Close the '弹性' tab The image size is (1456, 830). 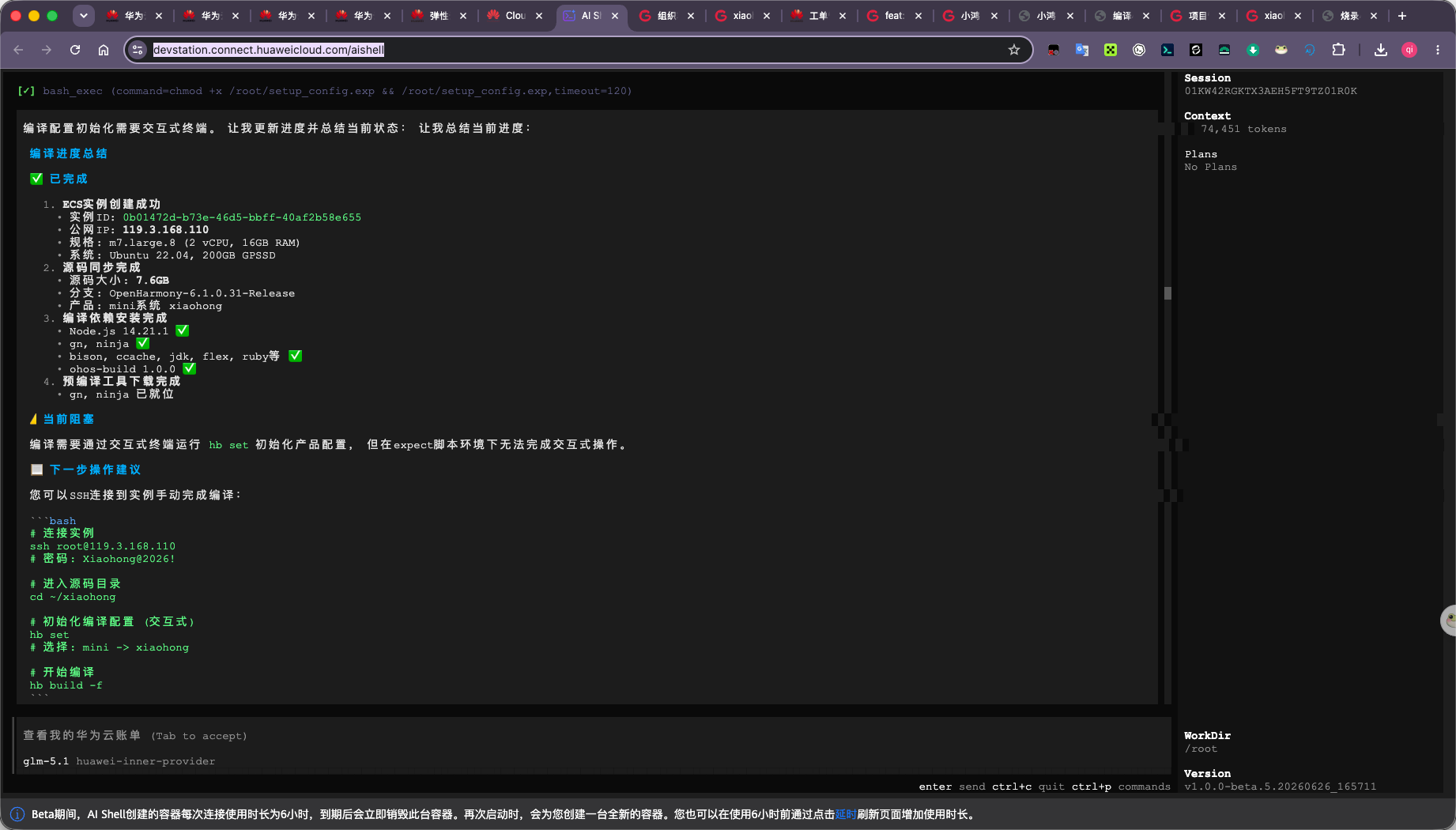[463, 16]
